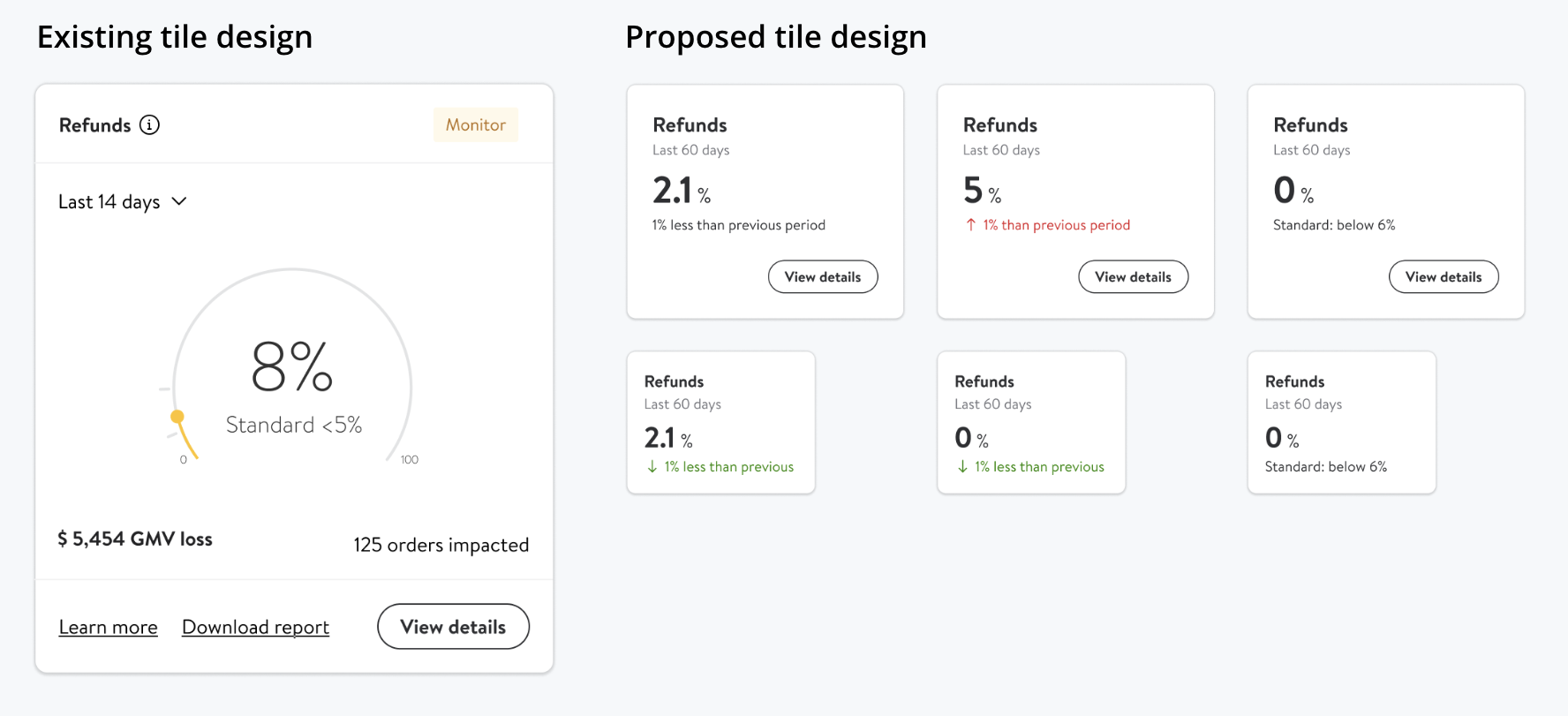Open the Last 14 days period selector

(x=110, y=202)
